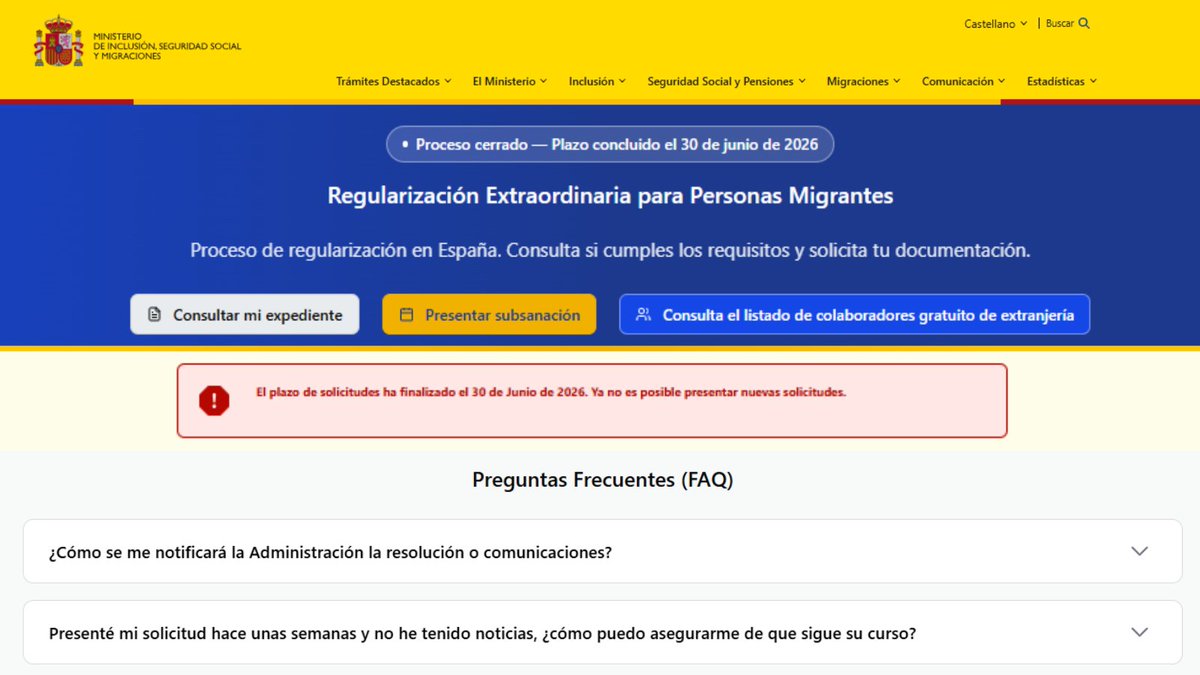Open Seguridad Social y Pensiones menu

pos(726,82)
